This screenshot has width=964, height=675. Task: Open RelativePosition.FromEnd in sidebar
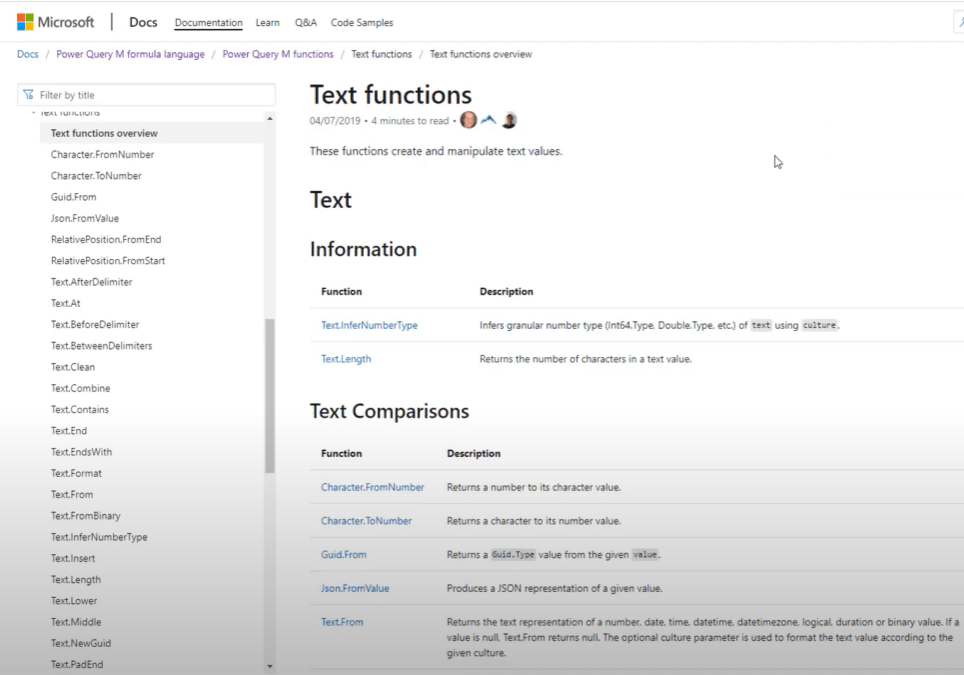(x=106, y=239)
